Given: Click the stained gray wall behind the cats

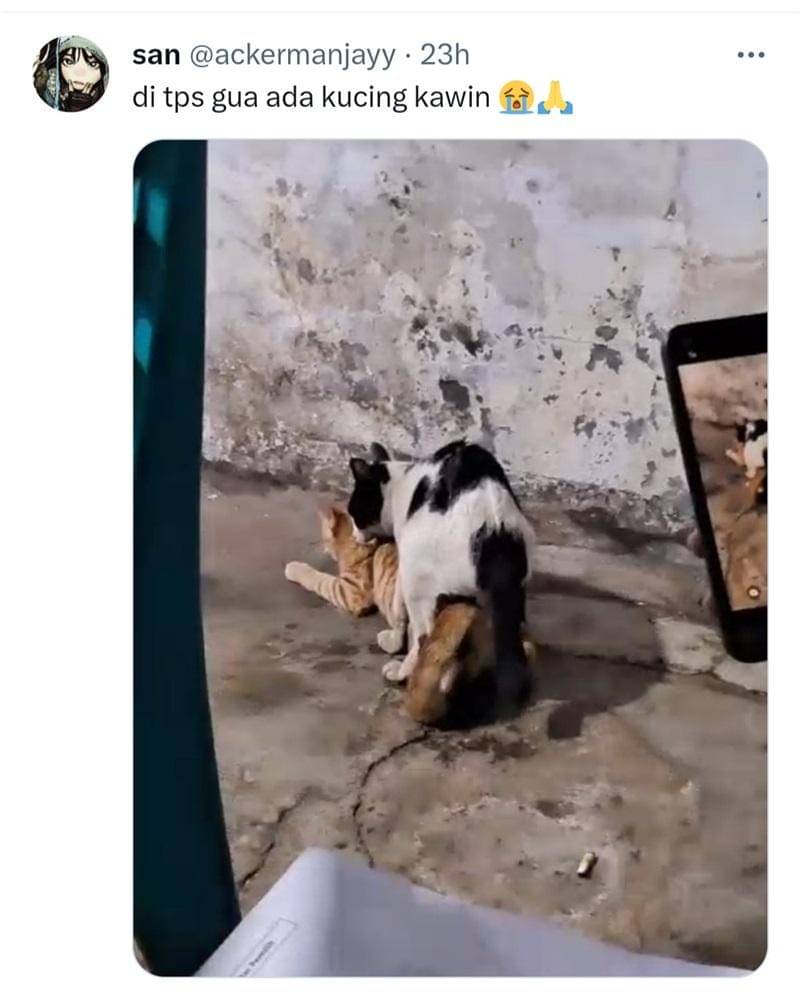Looking at the screenshot, I should [x=450, y=280].
